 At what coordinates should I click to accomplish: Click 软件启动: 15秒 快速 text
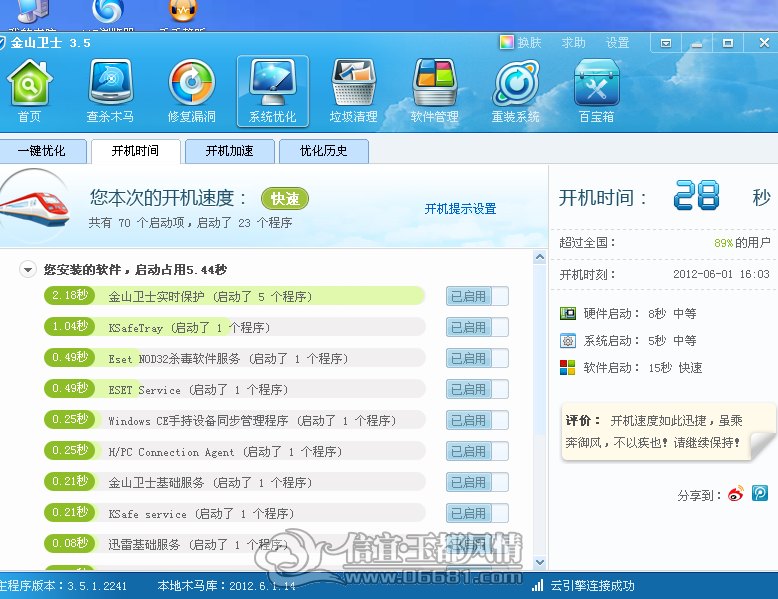pos(643,368)
